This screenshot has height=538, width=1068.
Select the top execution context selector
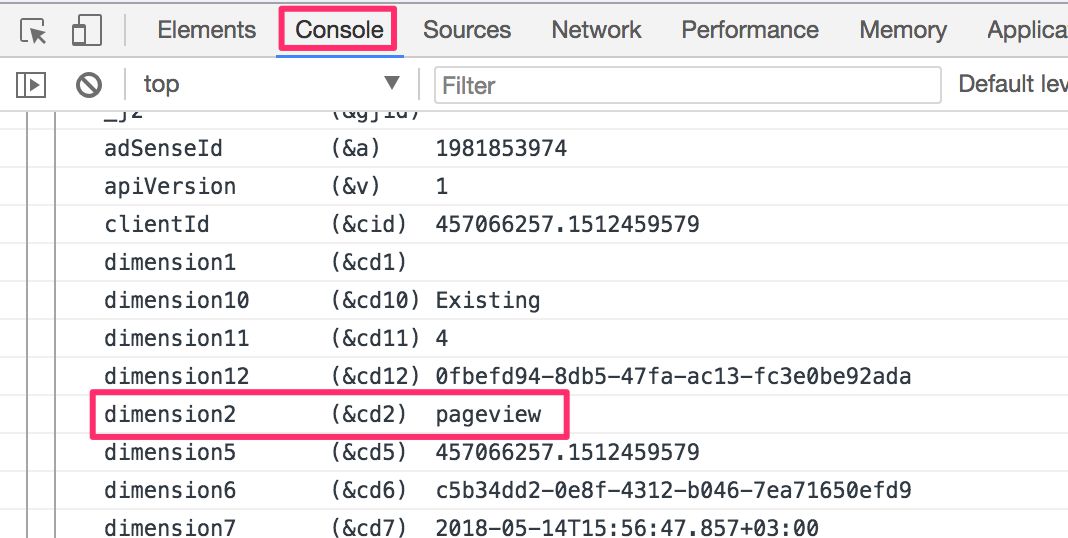271,84
